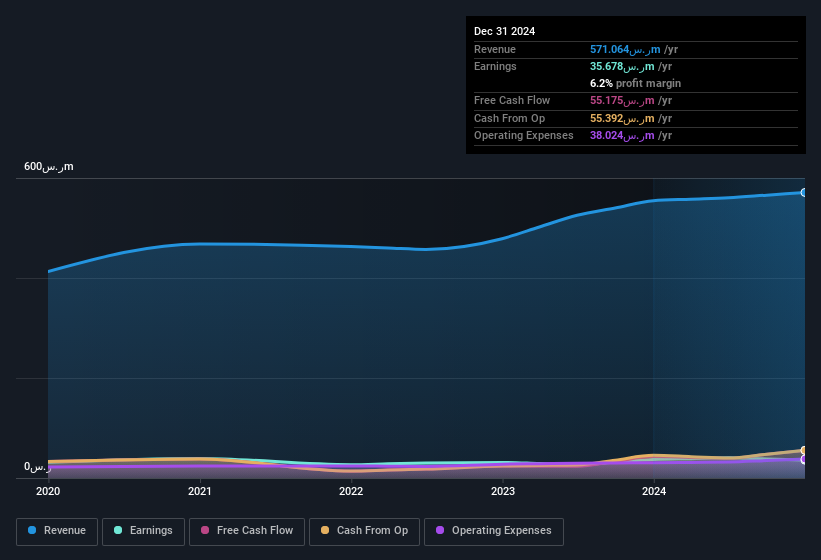This screenshot has height=560, width=821.
Task: Click the 2023 x-axis label
Action: coord(503,491)
